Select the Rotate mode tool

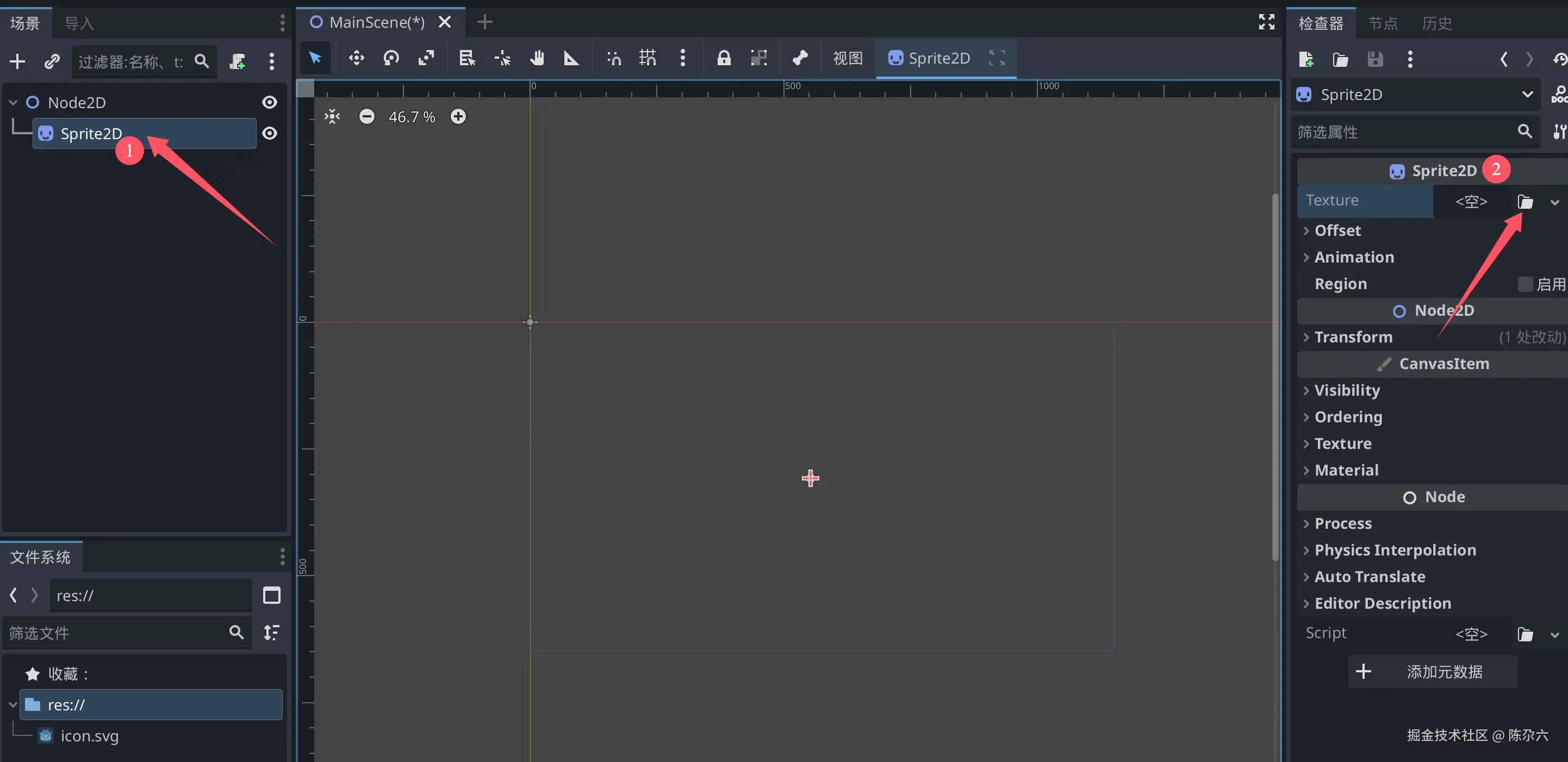click(391, 58)
